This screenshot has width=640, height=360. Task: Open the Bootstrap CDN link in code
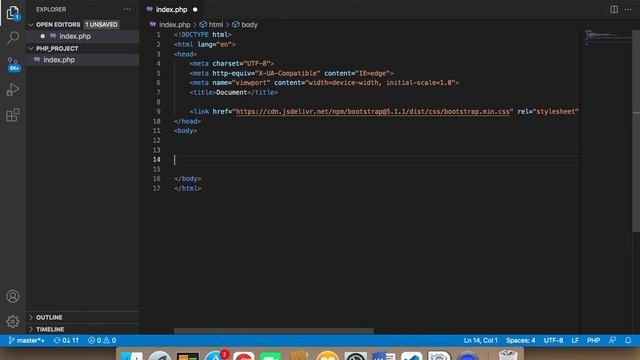point(373,111)
